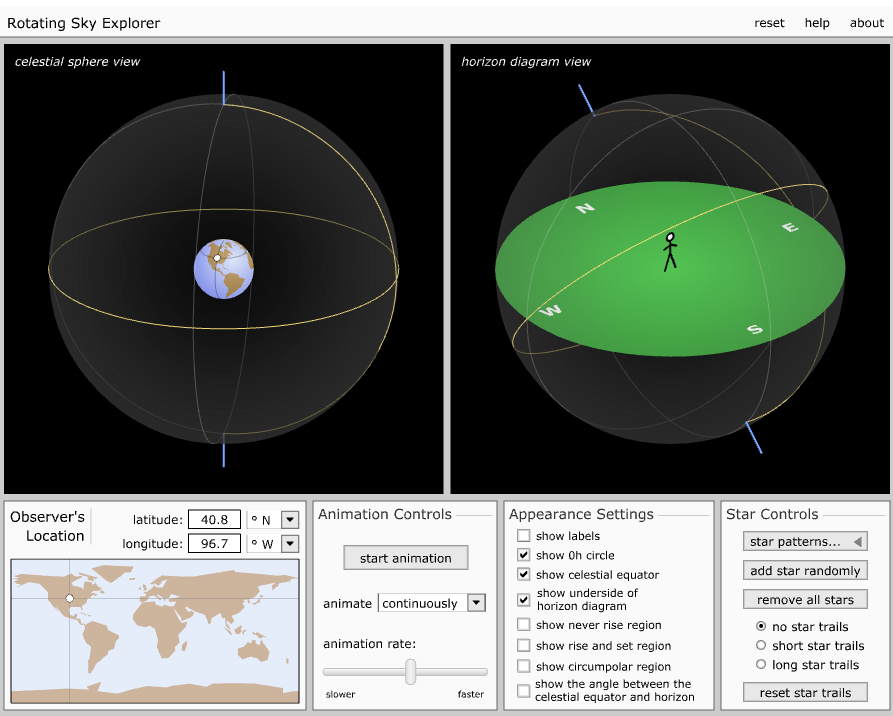Click the add star randomly button
The image size is (893, 716).
click(x=805, y=571)
